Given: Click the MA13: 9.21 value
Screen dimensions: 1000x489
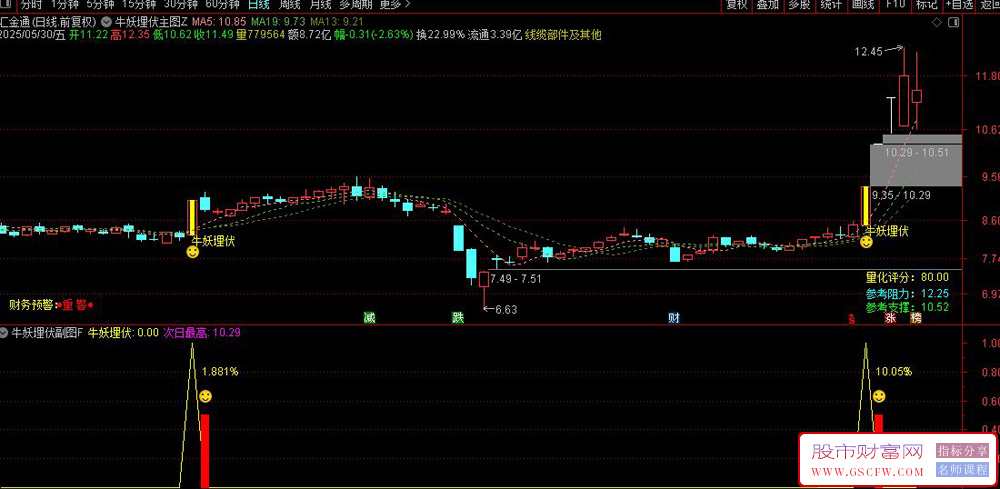Looking at the screenshot, I should pos(337,22).
